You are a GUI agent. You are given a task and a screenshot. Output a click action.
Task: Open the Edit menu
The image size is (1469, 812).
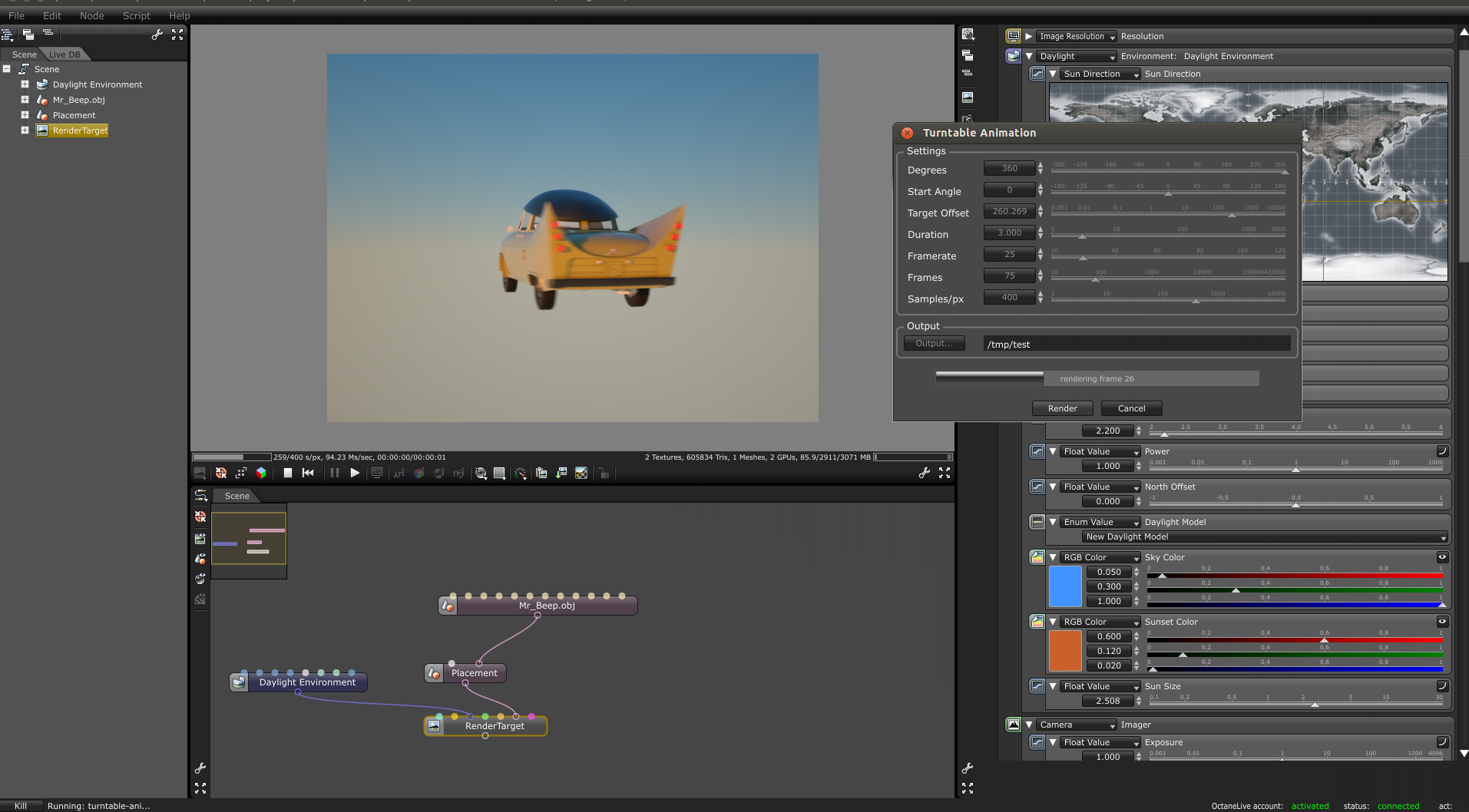pos(52,15)
